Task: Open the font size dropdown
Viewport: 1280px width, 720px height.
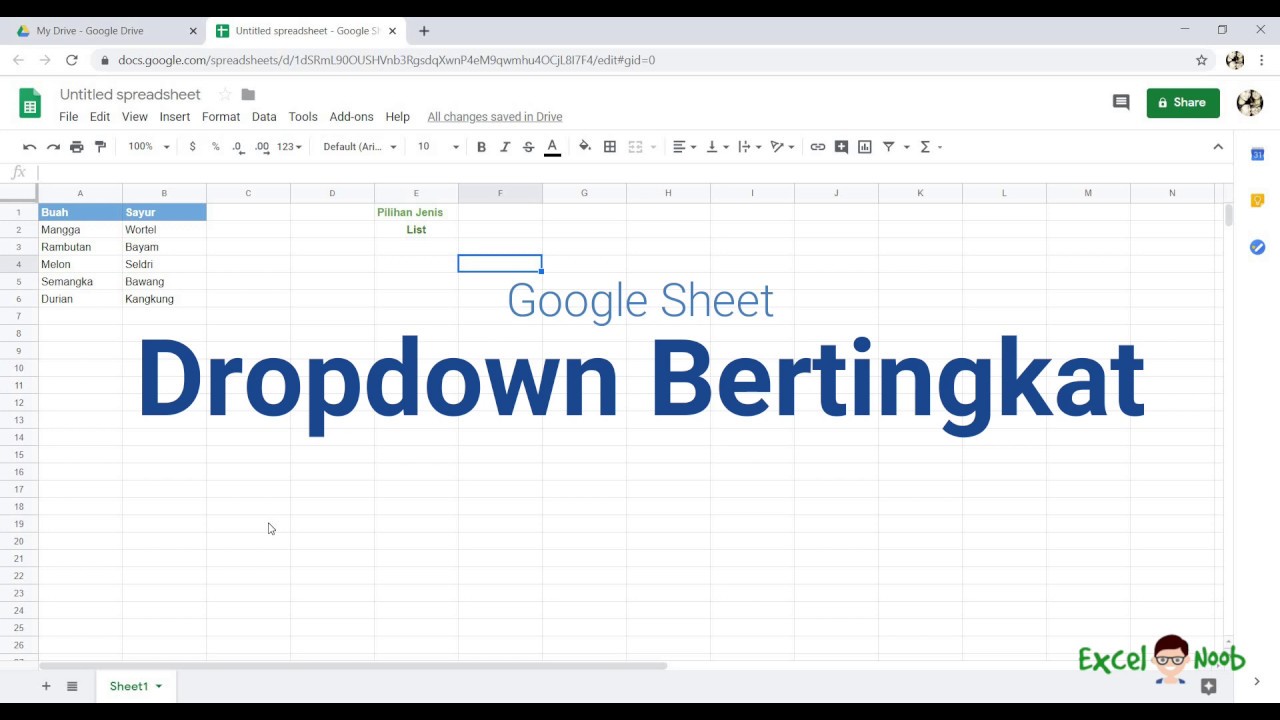Action: pos(438,147)
